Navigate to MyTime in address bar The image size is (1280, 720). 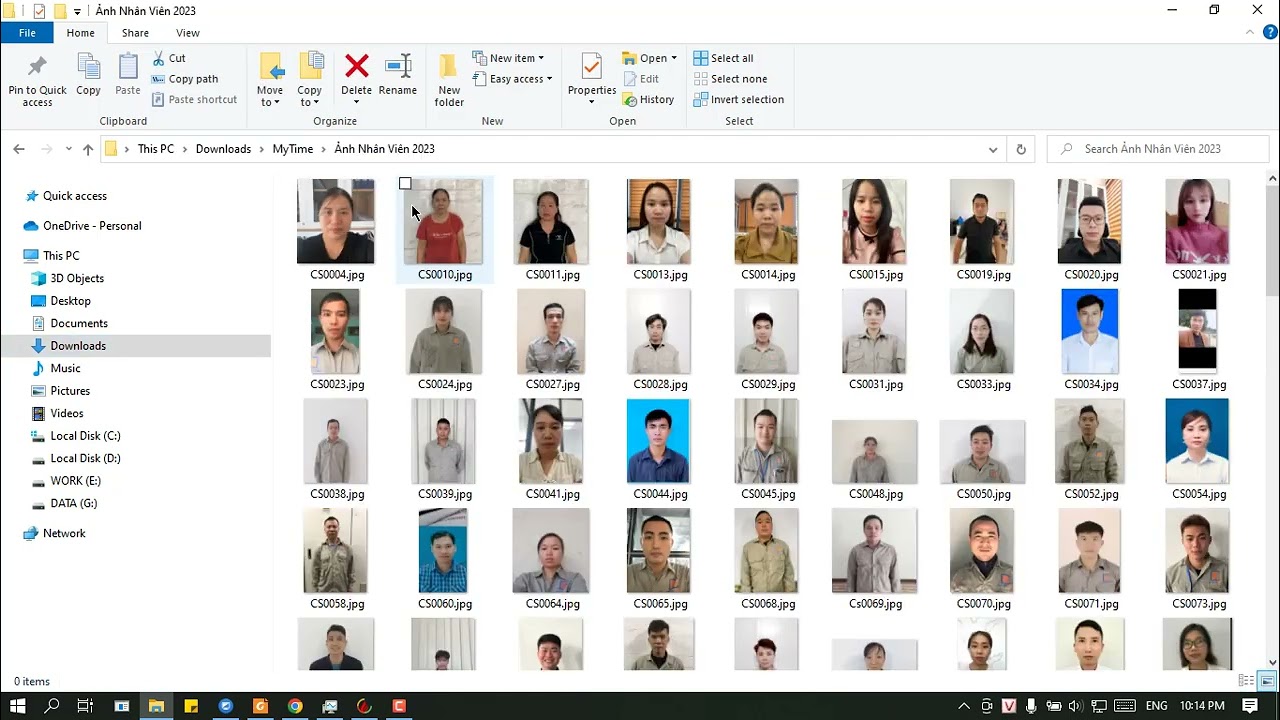pos(292,149)
